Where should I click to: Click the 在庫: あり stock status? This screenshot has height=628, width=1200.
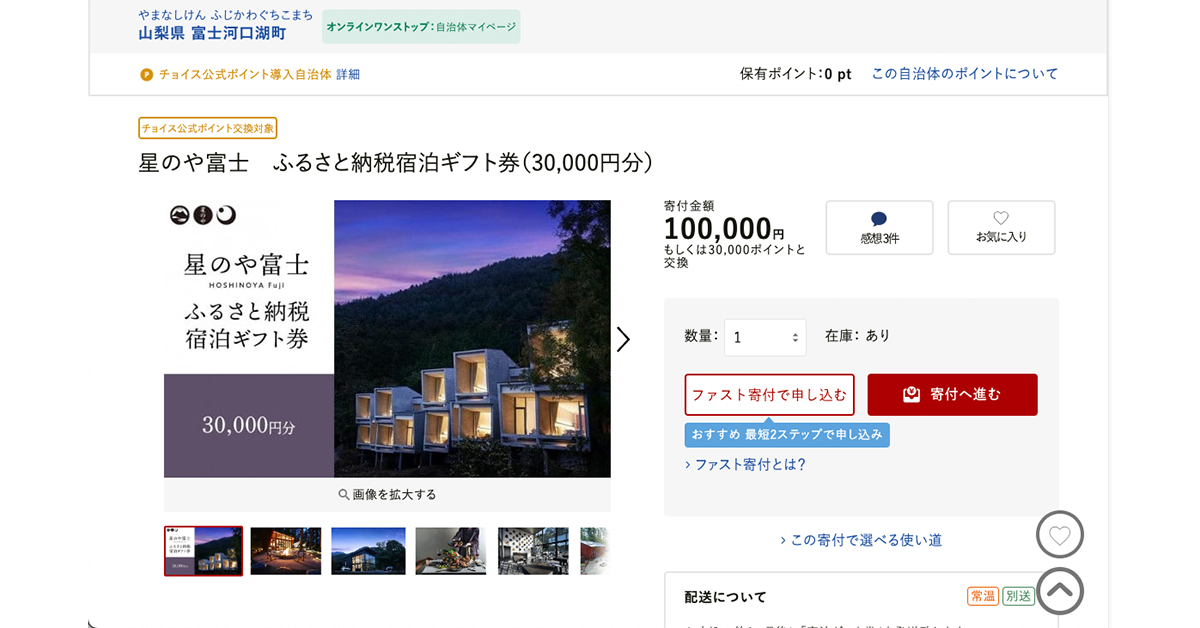point(857,335)
